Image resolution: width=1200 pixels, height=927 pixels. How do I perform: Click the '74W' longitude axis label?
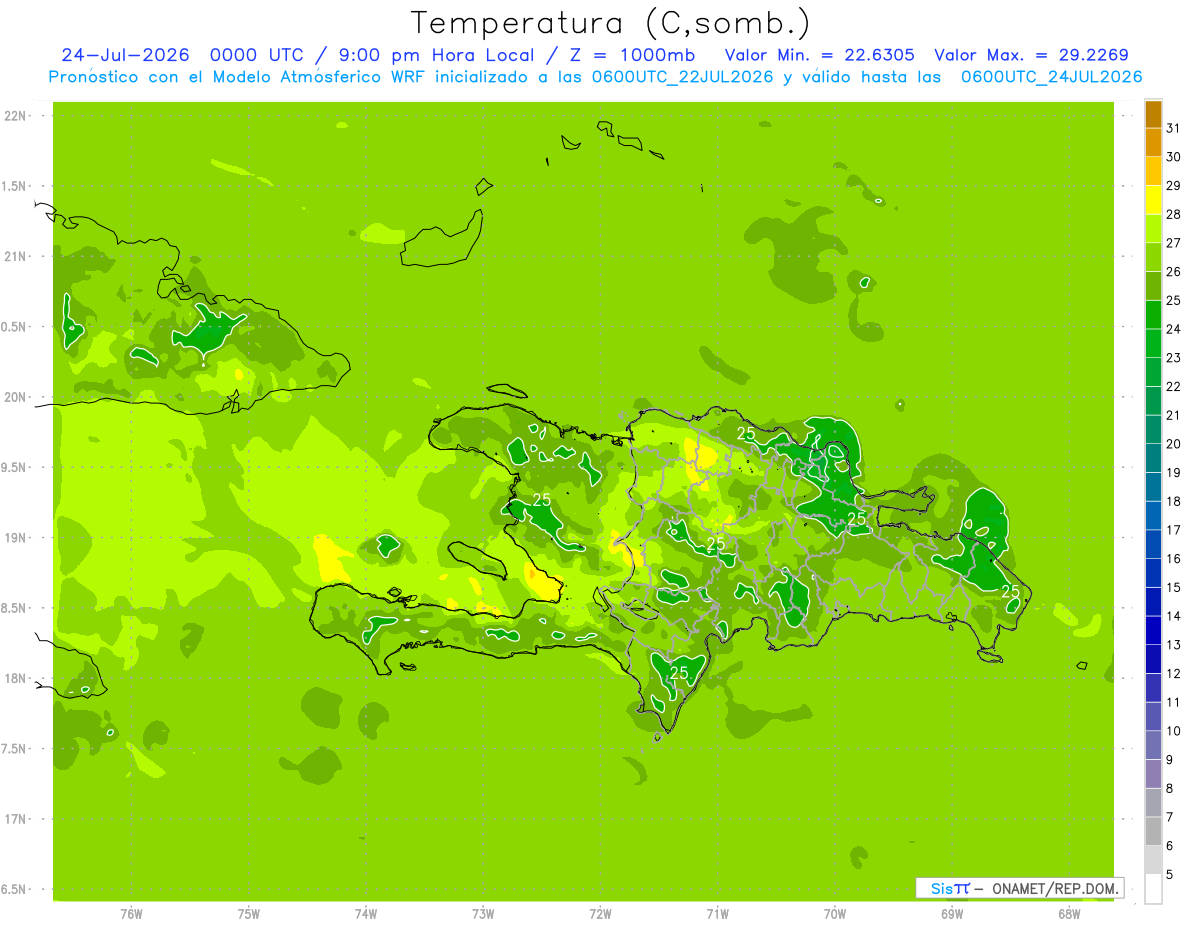click(366, 914)
